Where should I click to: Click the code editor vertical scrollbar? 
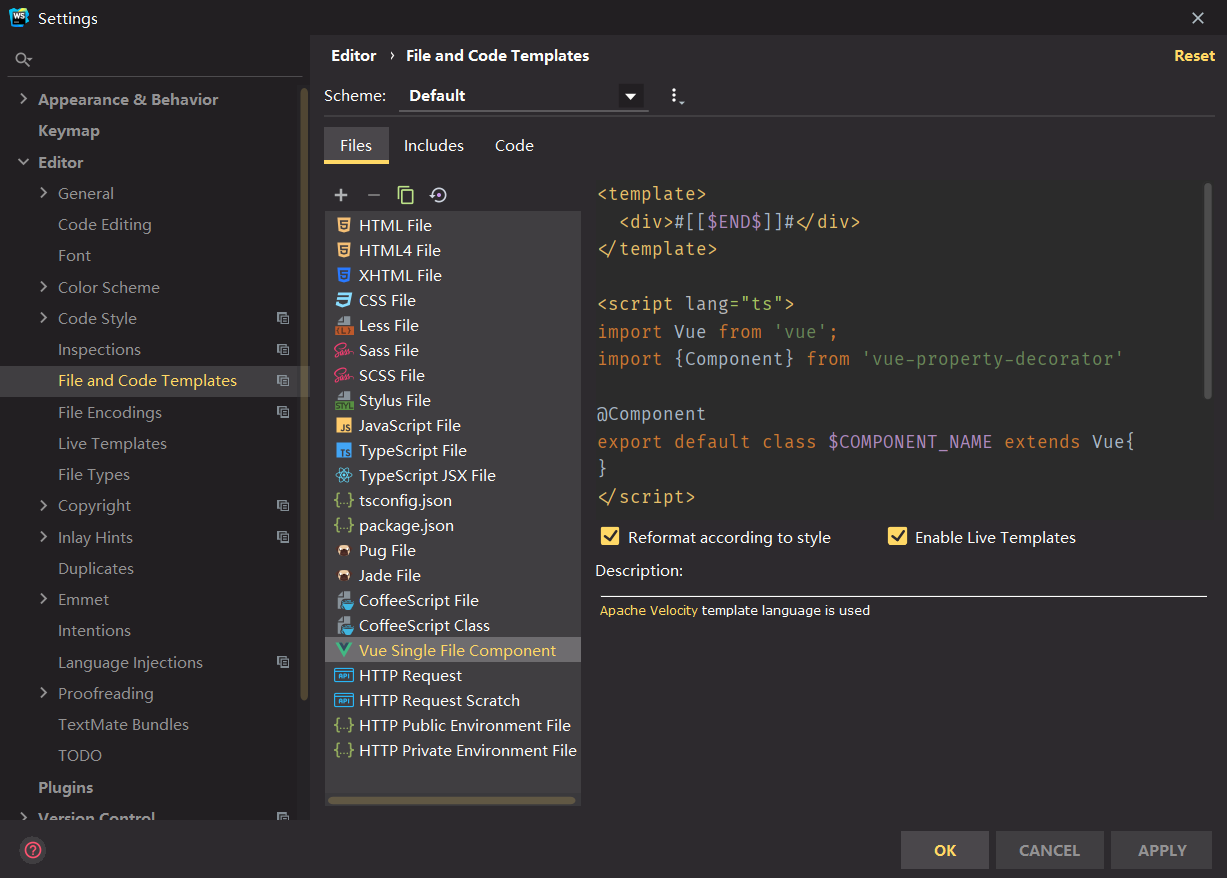(1208, 290)
